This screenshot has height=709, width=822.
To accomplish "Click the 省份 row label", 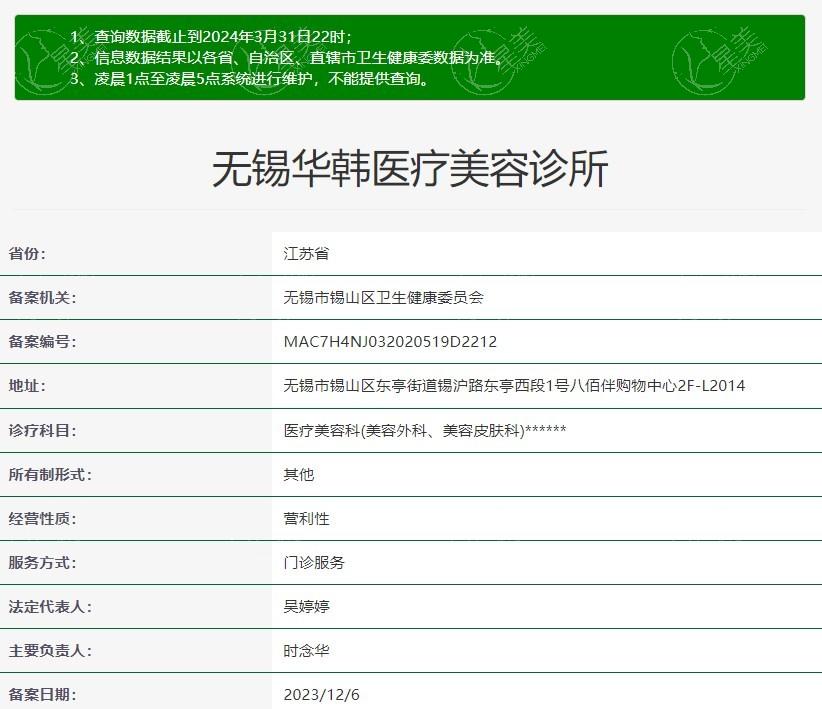I will (x=27, y=254).
